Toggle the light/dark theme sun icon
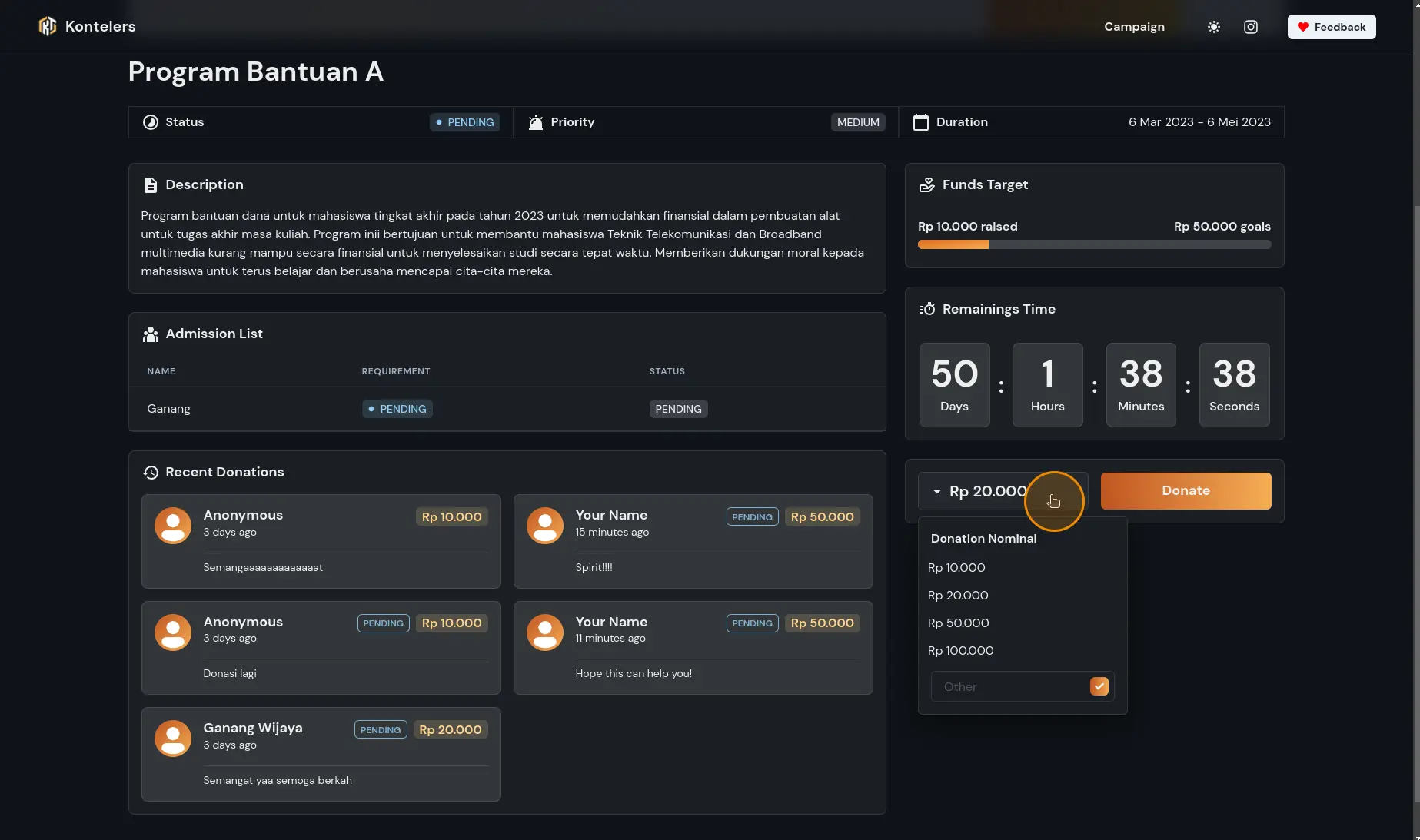 [x=1213, y=27]
